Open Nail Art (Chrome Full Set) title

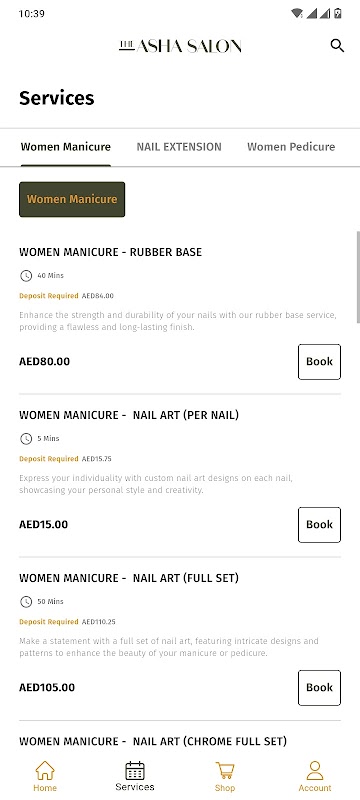(x=153, y=741)
